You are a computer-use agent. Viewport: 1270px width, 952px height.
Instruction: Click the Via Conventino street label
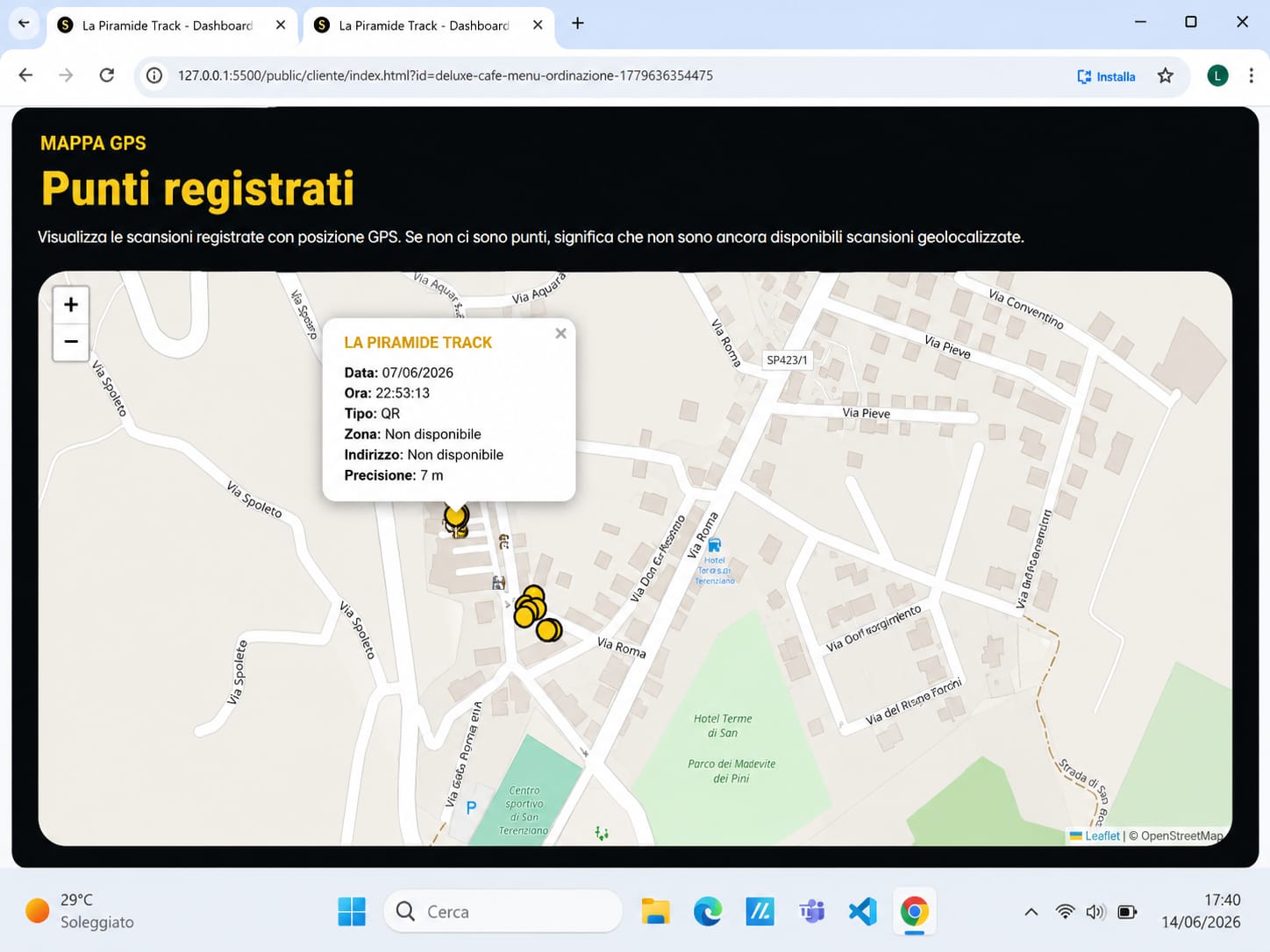(1026, 309)
